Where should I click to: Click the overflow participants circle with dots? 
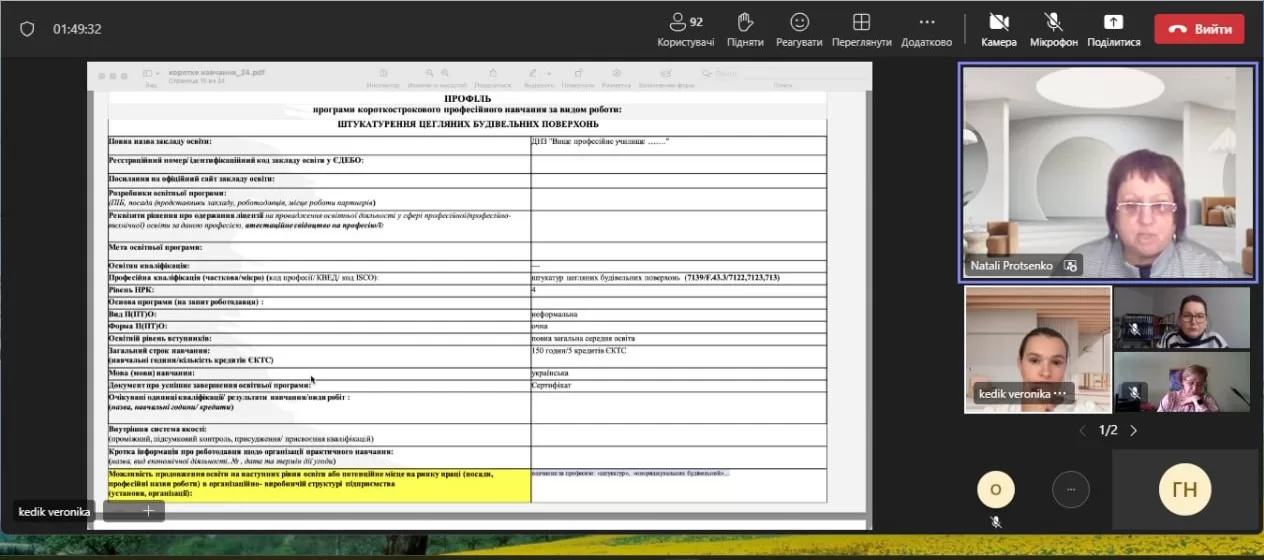[1071, 489]
